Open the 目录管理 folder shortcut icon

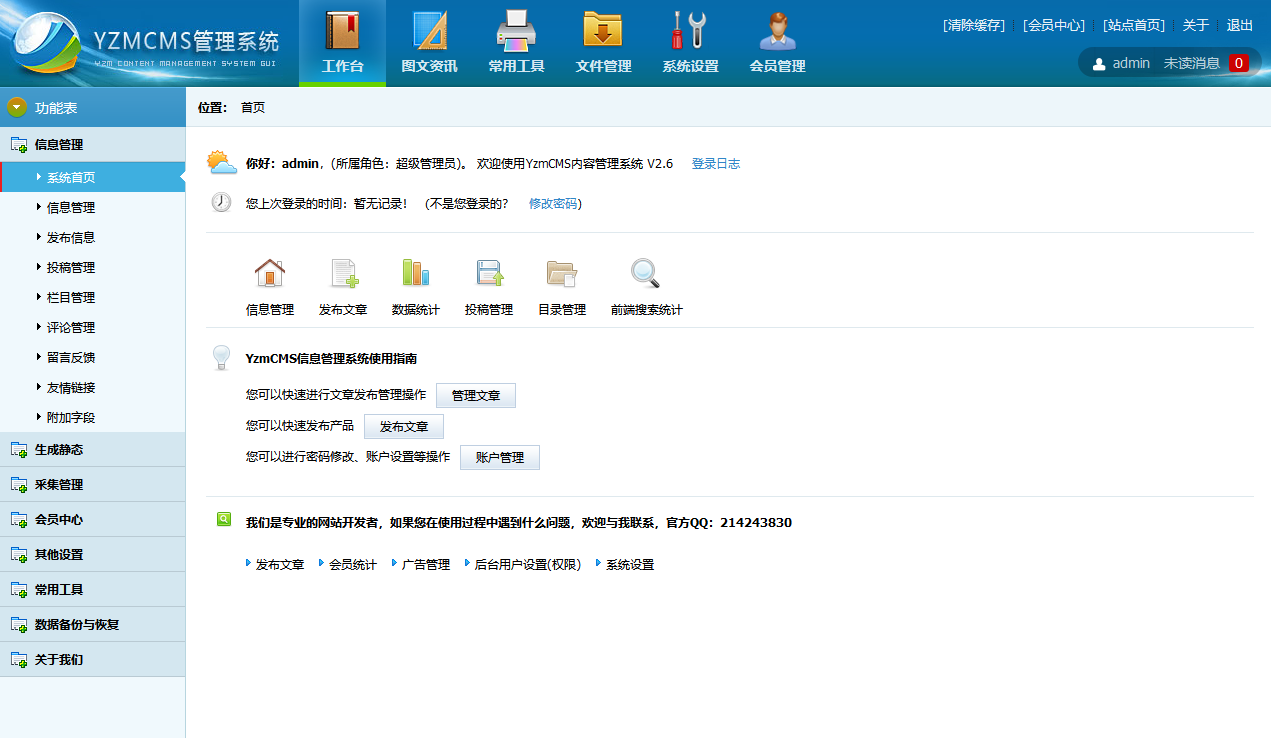point(561,273)
